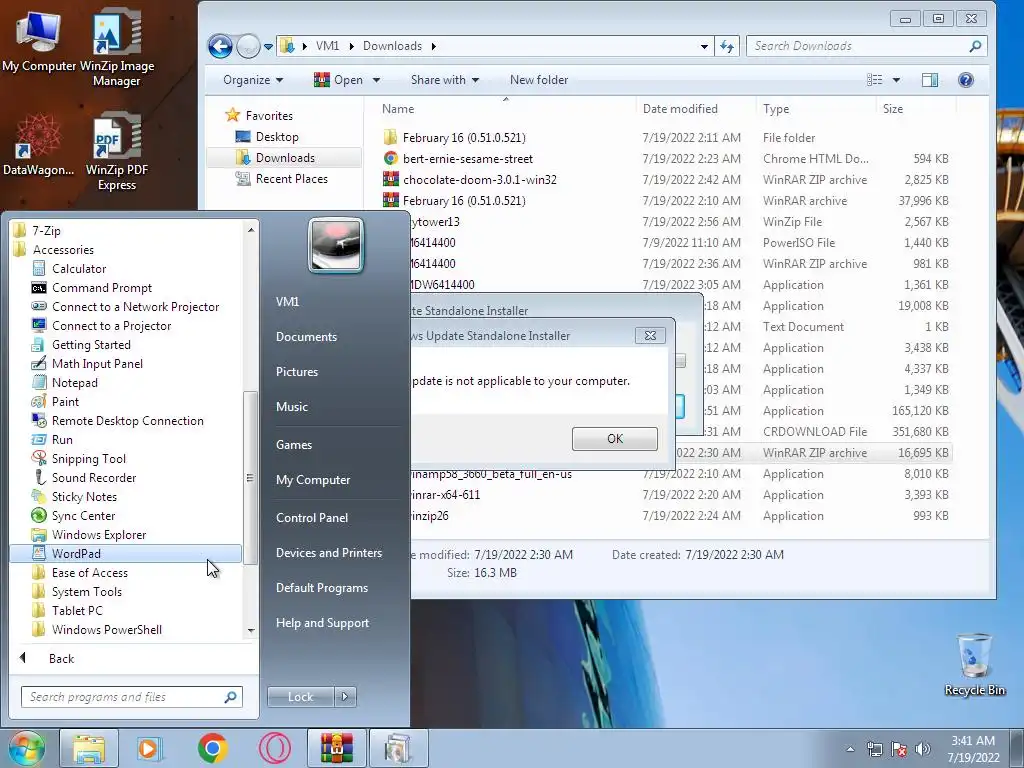Launch Math Input Panel
Image resolution: width=1024 pixels, height=768 pixels.
tap(97, 363)
